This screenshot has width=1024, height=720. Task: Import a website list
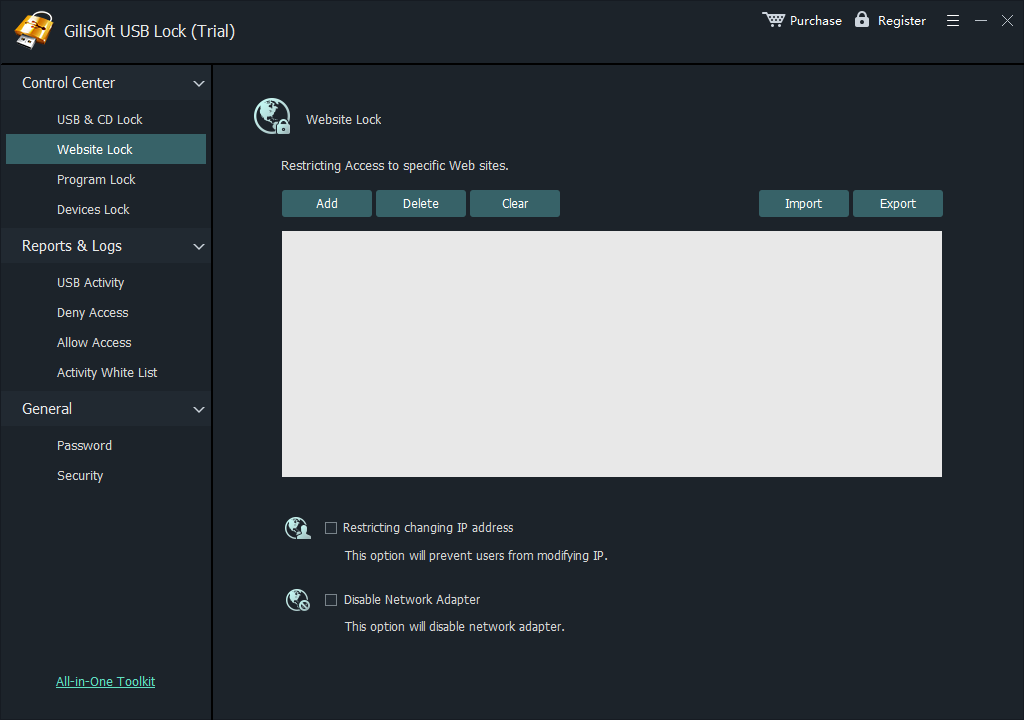coord(803,204)
